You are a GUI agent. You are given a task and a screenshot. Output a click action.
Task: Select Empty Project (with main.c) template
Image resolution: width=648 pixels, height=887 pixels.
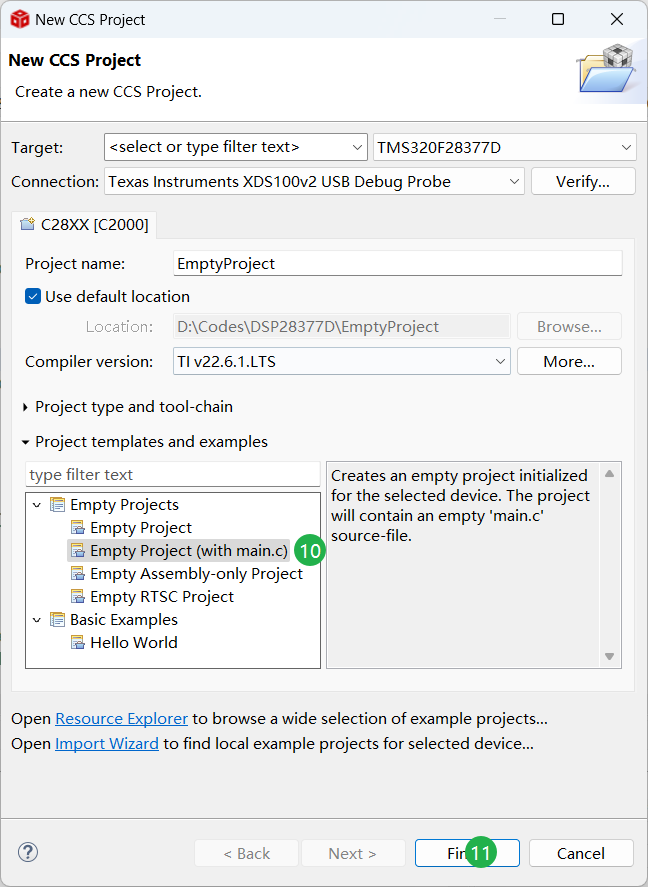188,551
